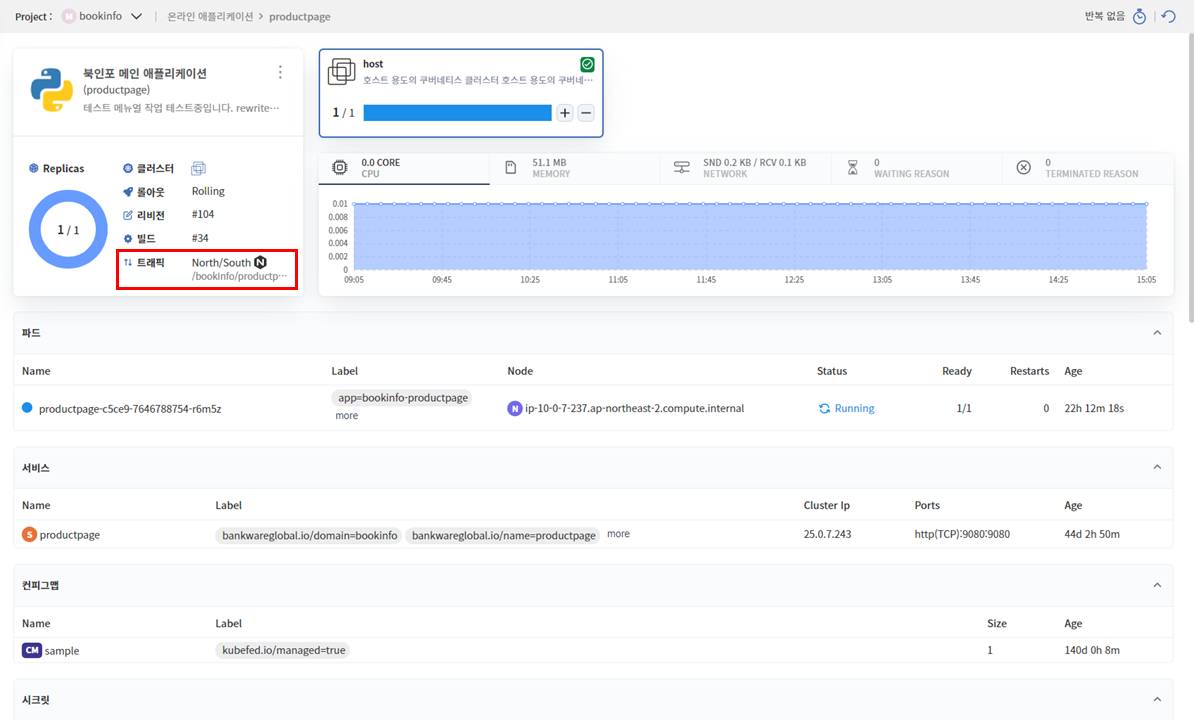Click the pod age 22h 12m 18s
The width and height of the screenshot is (1194, 720).
pyautogui.click(x=1093, y=408)
